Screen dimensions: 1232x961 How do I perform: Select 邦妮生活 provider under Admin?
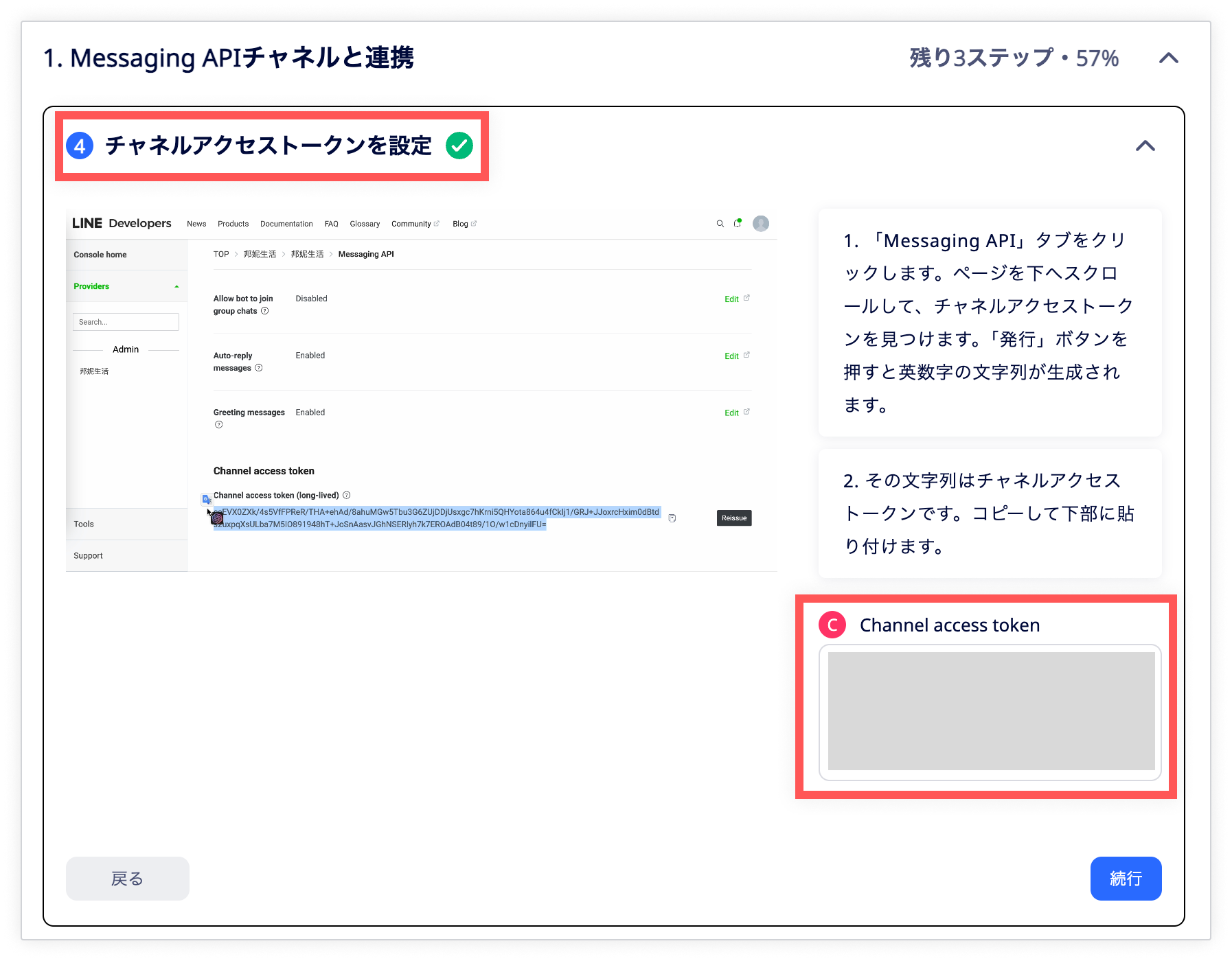(x=94, y=371)
